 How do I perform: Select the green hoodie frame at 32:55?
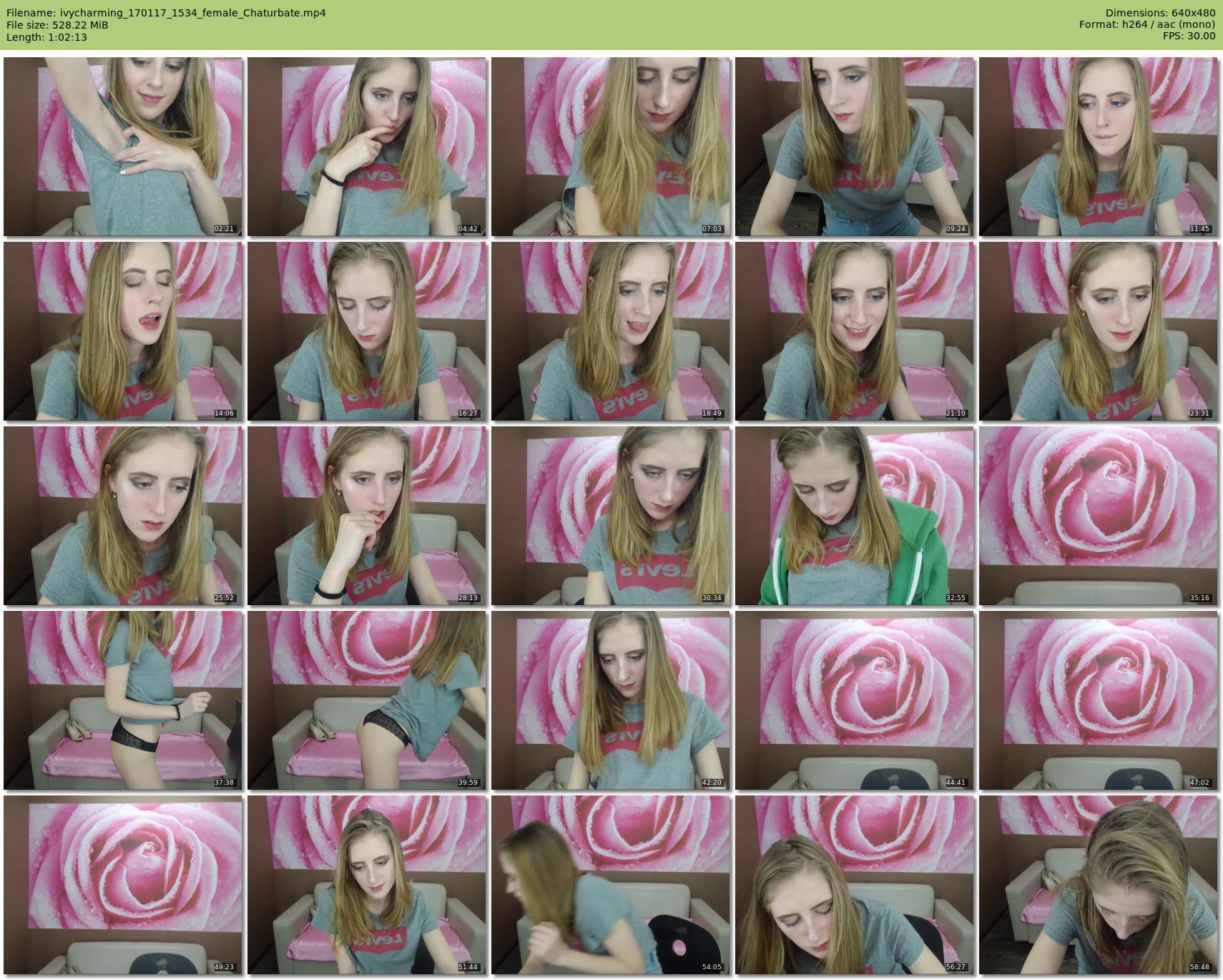855,516
